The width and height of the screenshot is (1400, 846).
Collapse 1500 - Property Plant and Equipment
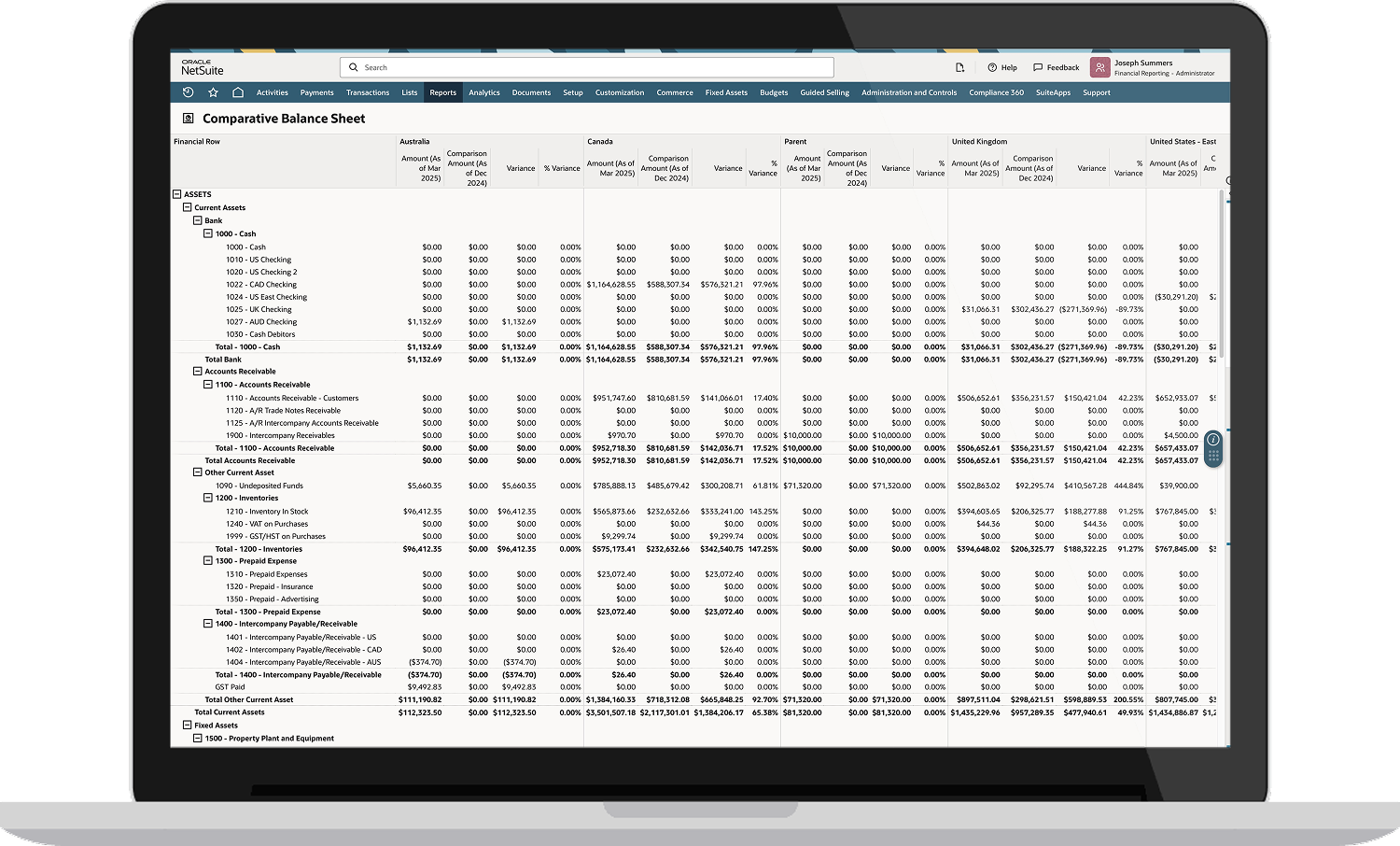[x=197, y=738]
